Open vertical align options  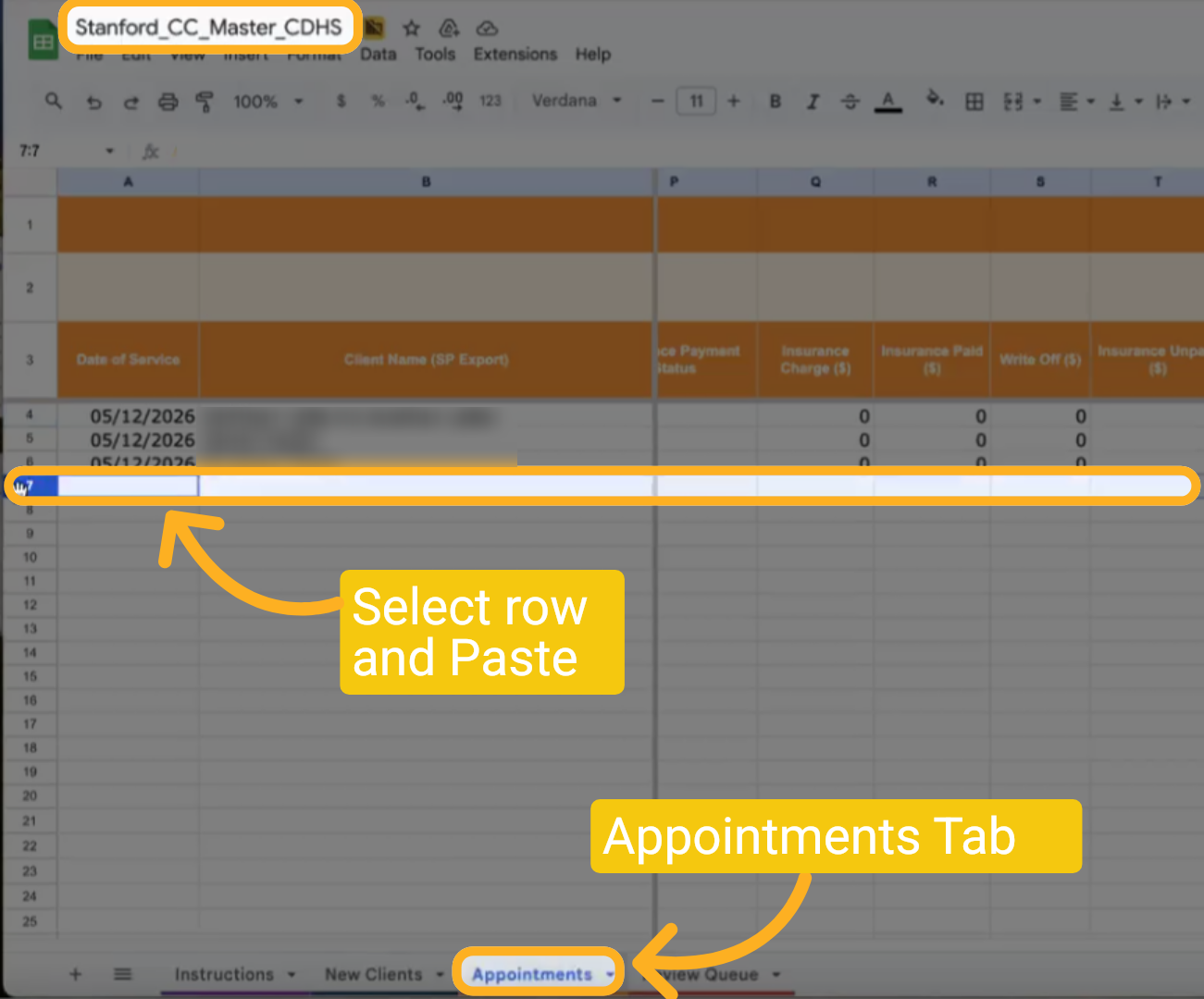[1117, 102]
